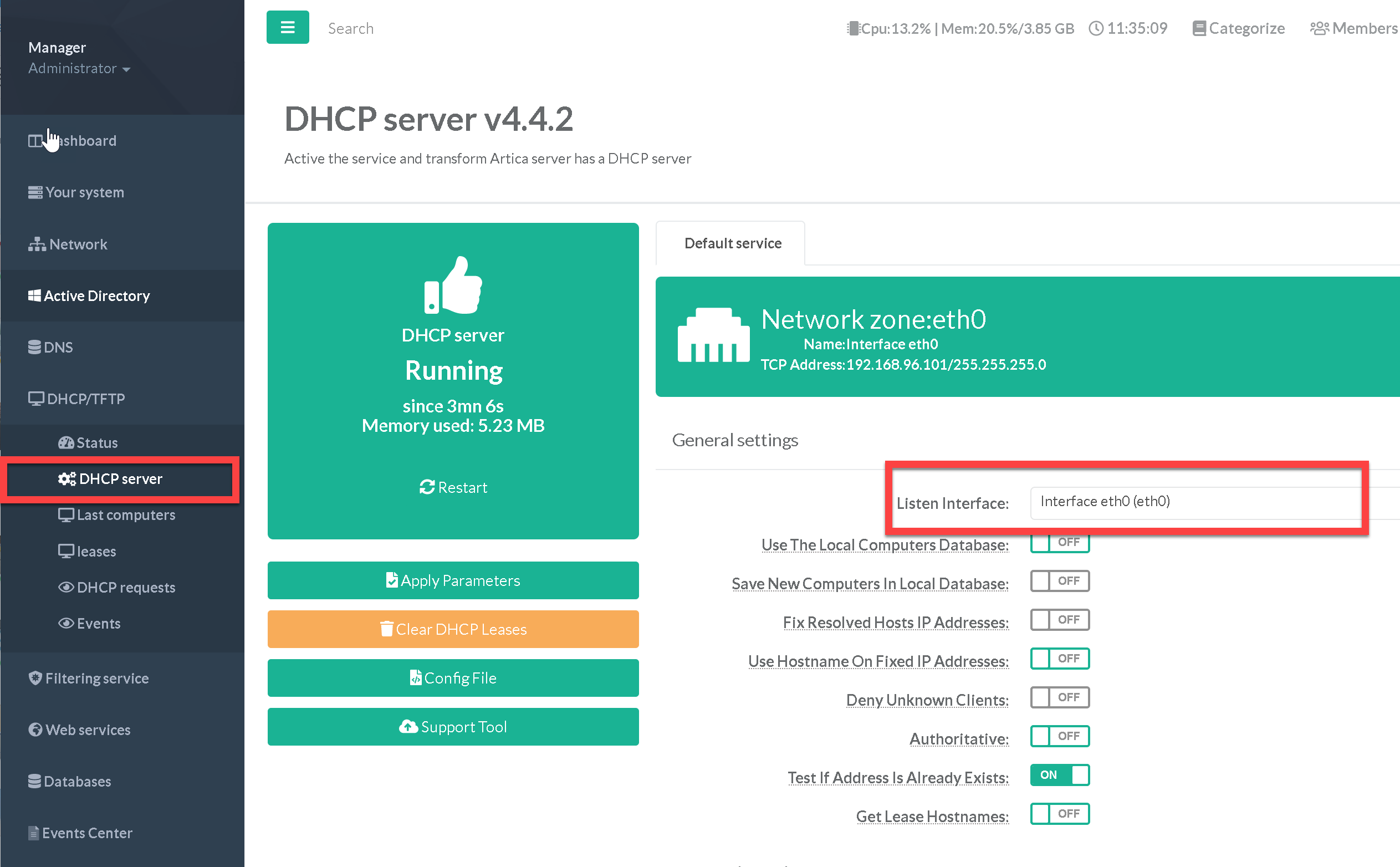This screenshot has width=1400, height=867.
Task: Turn on Deny Unknown Clients switch
Action: pos(1059,697)
